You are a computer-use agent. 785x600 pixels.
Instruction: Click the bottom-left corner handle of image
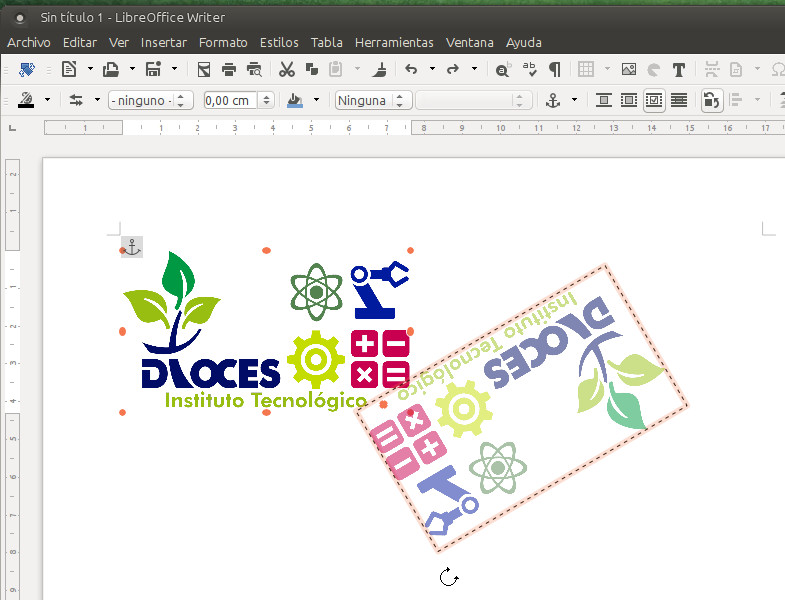pyautogui.click(x=123, y=413)
